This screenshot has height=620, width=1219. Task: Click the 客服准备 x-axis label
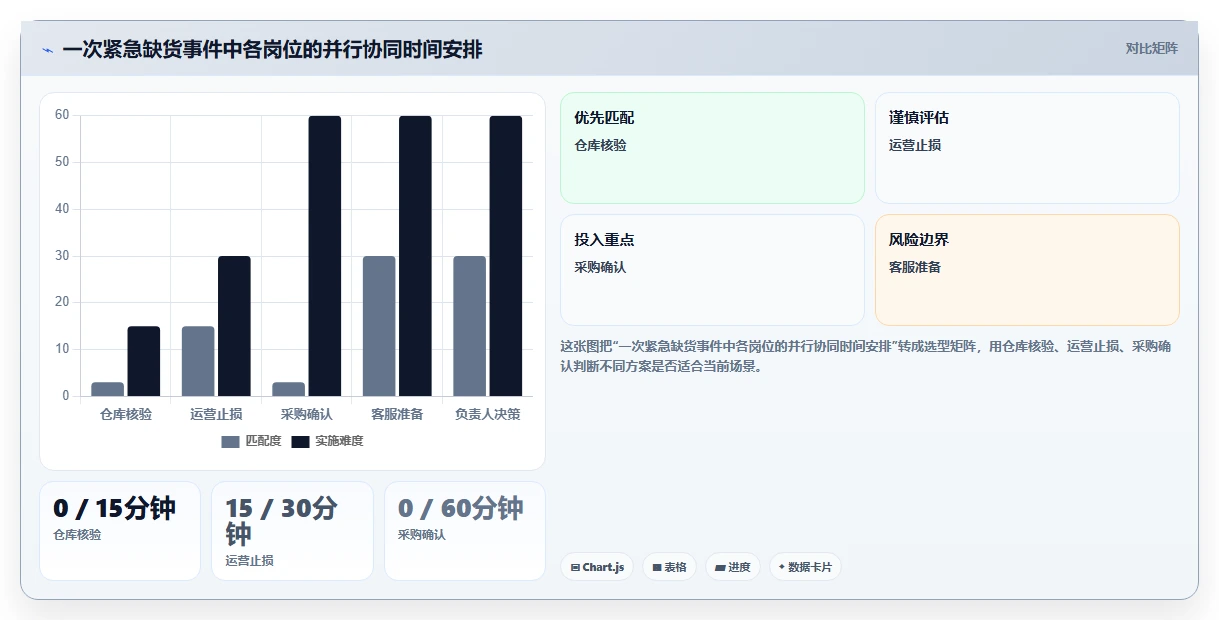tap(397, 414)
